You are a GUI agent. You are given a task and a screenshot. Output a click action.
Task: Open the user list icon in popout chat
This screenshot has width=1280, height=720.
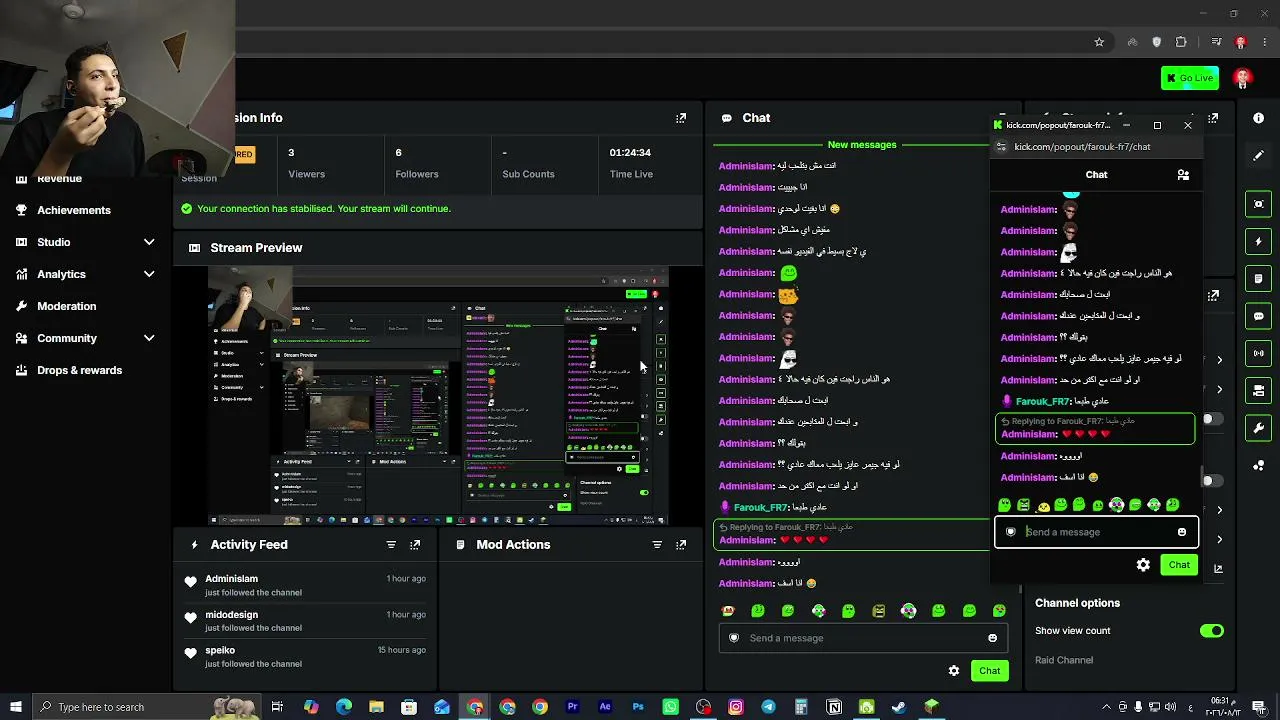pyautogui.click(x=1183, y=175)
